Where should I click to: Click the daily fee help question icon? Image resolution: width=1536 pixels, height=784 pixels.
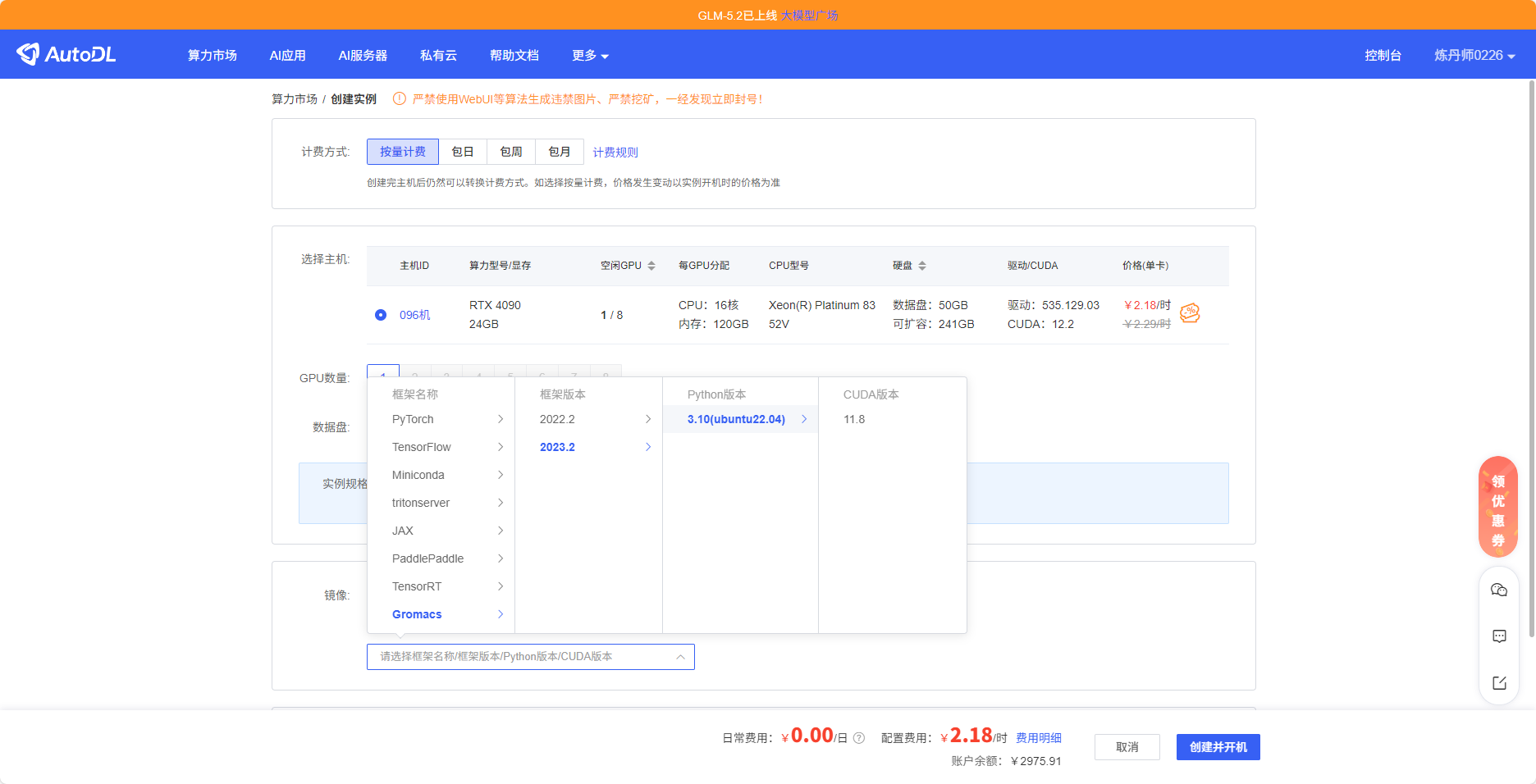click(x=859, y=738)
